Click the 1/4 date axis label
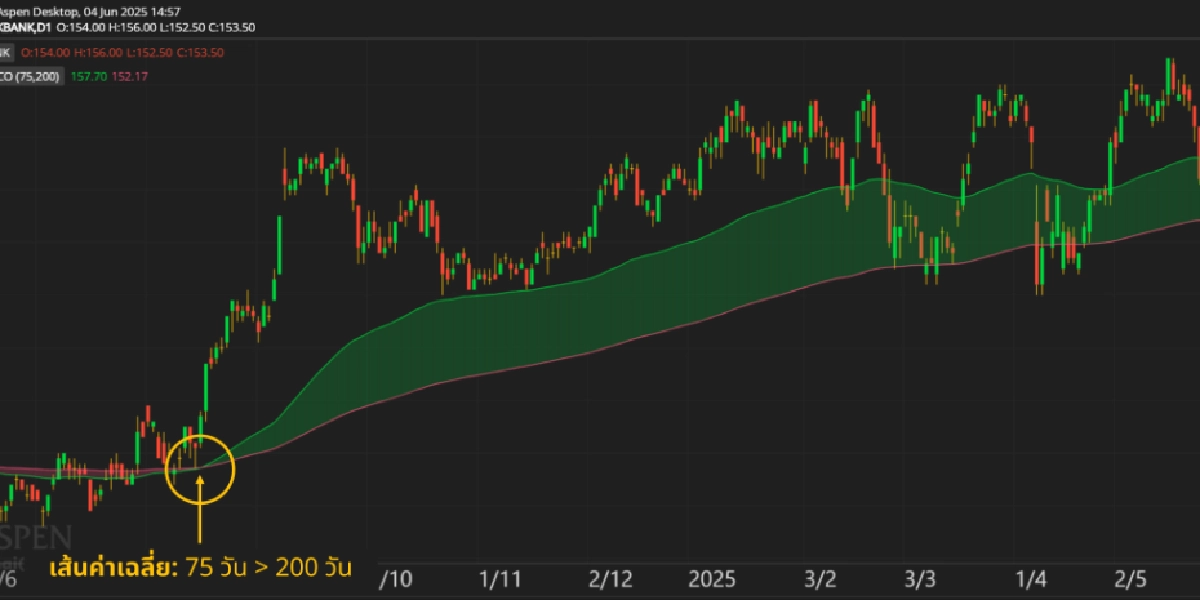The width and height of the screenshot is (1200, 600). [1030, 579]
